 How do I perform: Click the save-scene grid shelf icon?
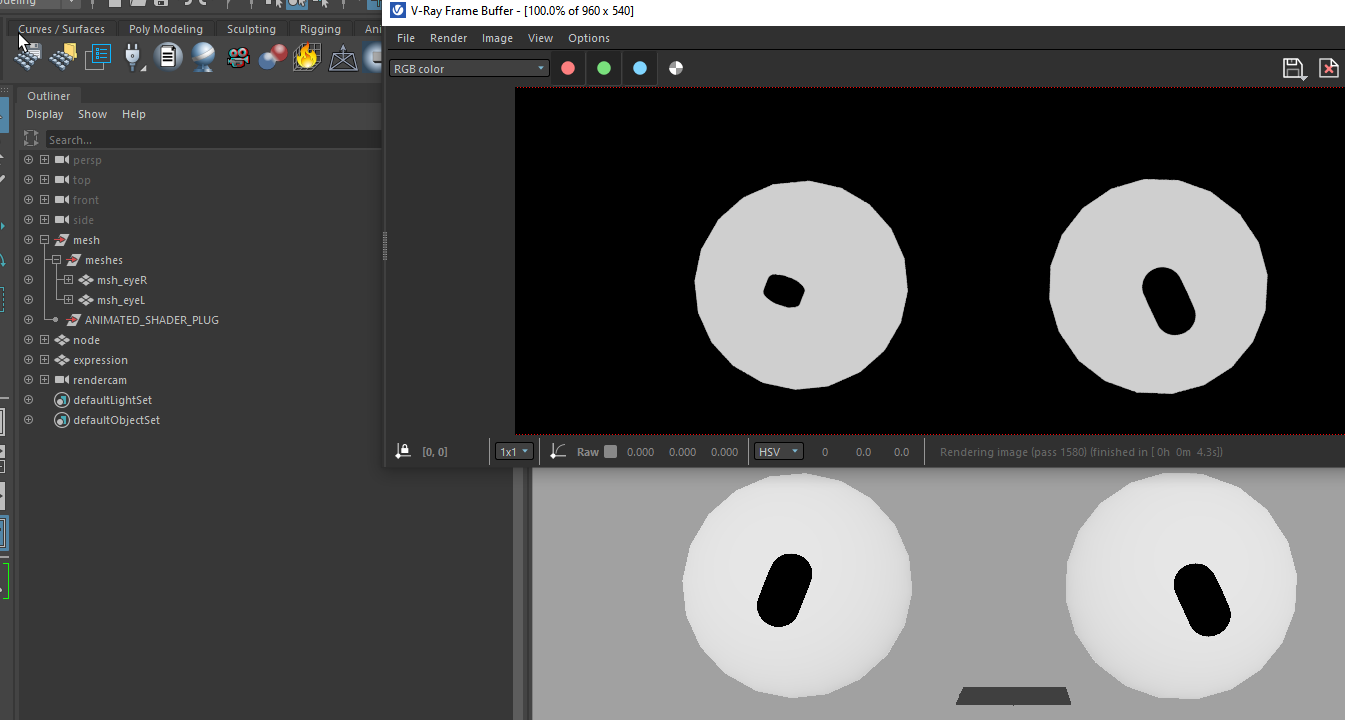pyautogui.click(x=28, y=56)
